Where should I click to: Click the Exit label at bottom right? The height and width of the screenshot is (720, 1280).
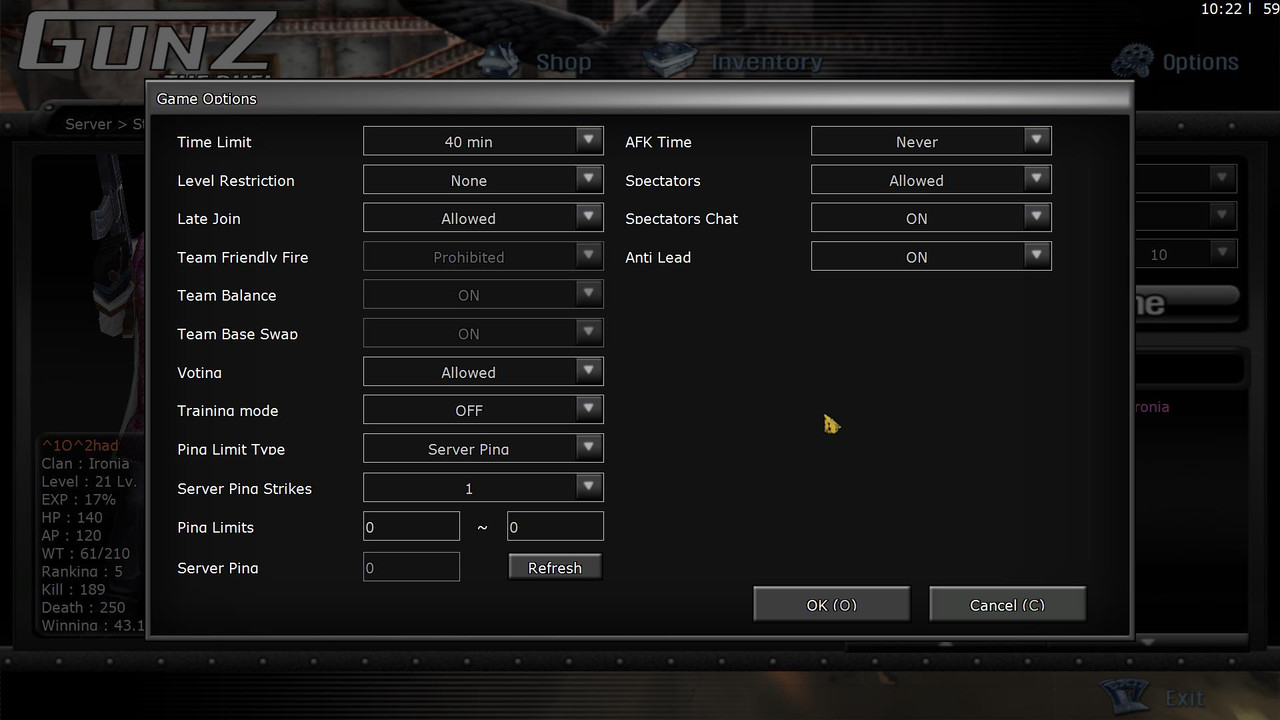1185,697
